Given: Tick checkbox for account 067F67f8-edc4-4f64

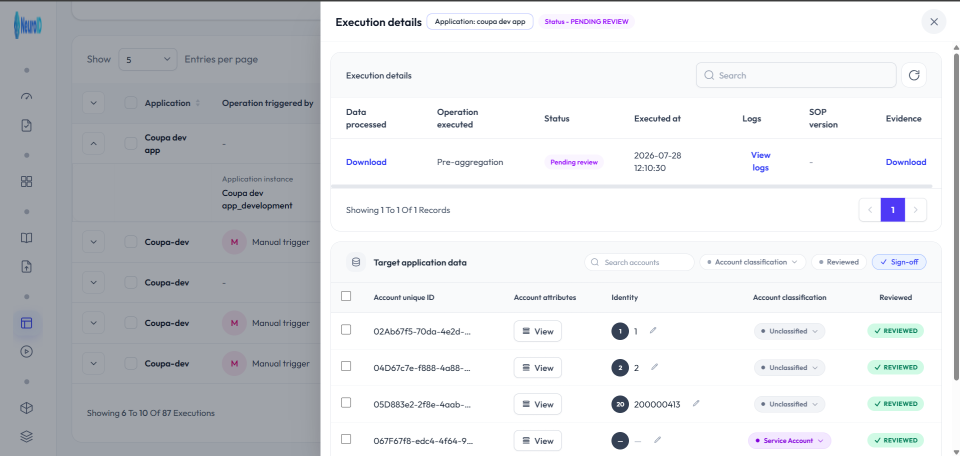Looking at the screenshot, I should (346, 439).
